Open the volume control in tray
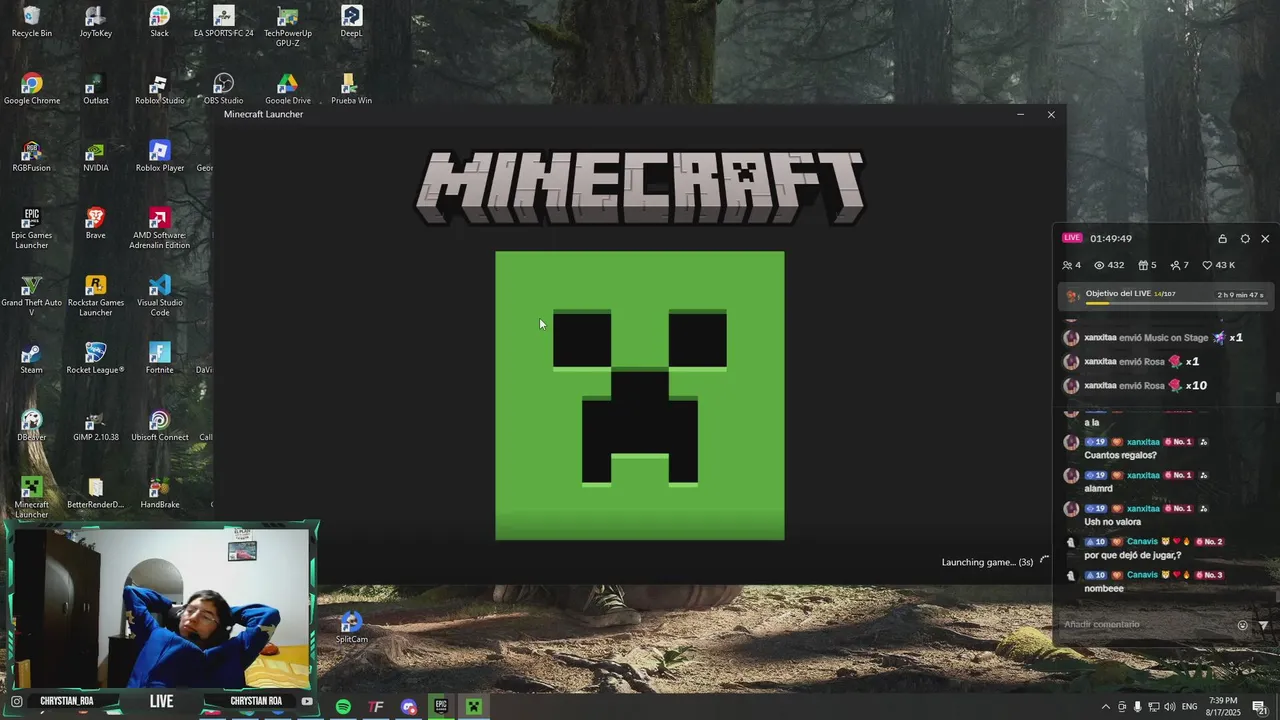Viewport: 1280px width, 720px height. (x=1170, y=707)
